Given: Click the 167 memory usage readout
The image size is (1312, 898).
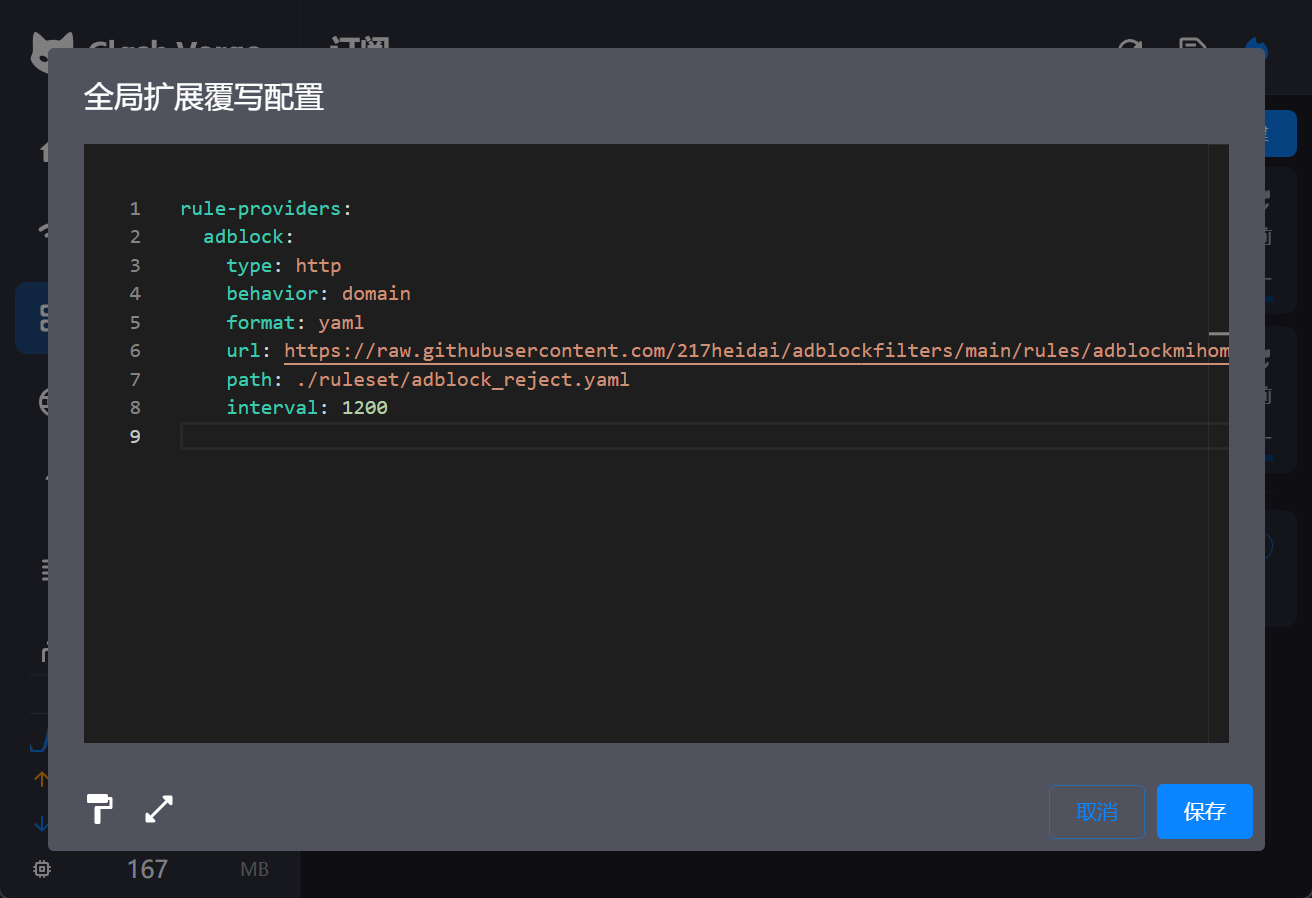Looking at the screenshot, I should (147, 869).
